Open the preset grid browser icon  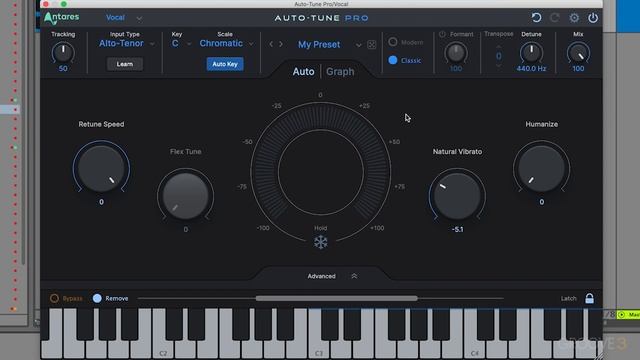pyautogui.click(x=371, y=45)
